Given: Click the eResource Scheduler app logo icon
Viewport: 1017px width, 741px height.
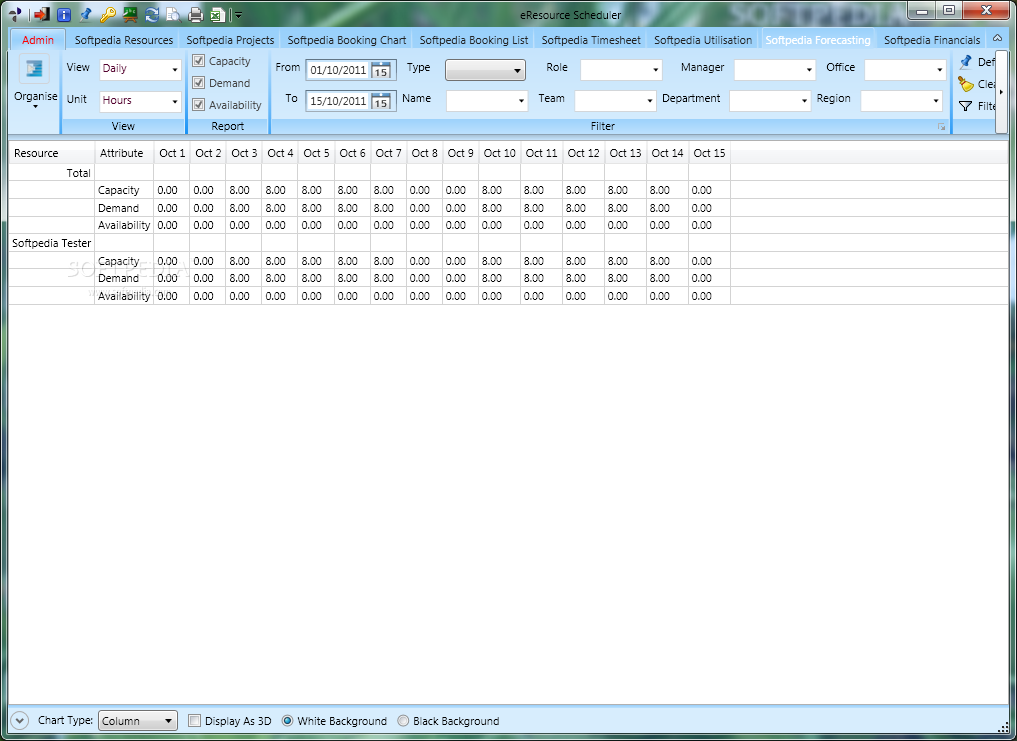Looking at the screenshot, I should coord(16,14).
